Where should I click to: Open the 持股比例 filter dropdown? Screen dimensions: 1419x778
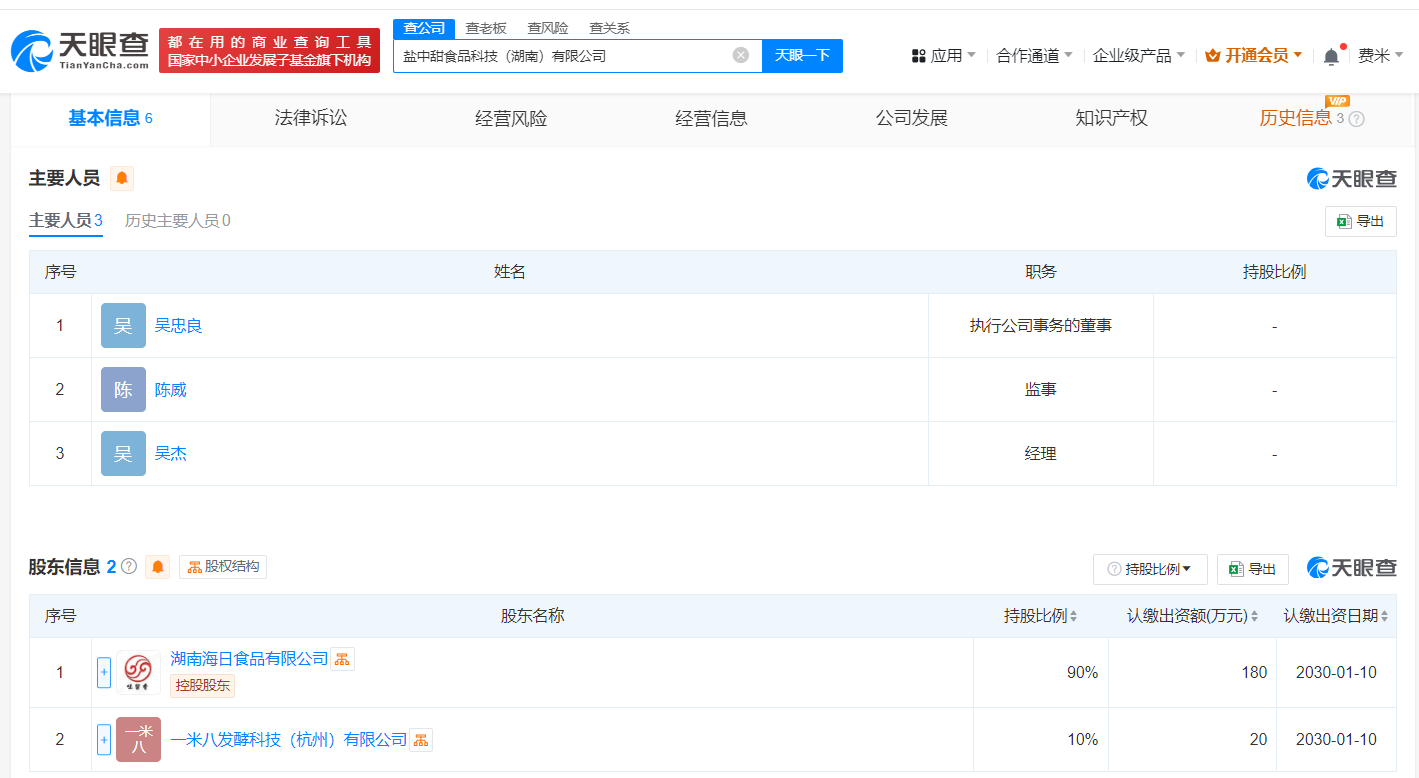1150,569
